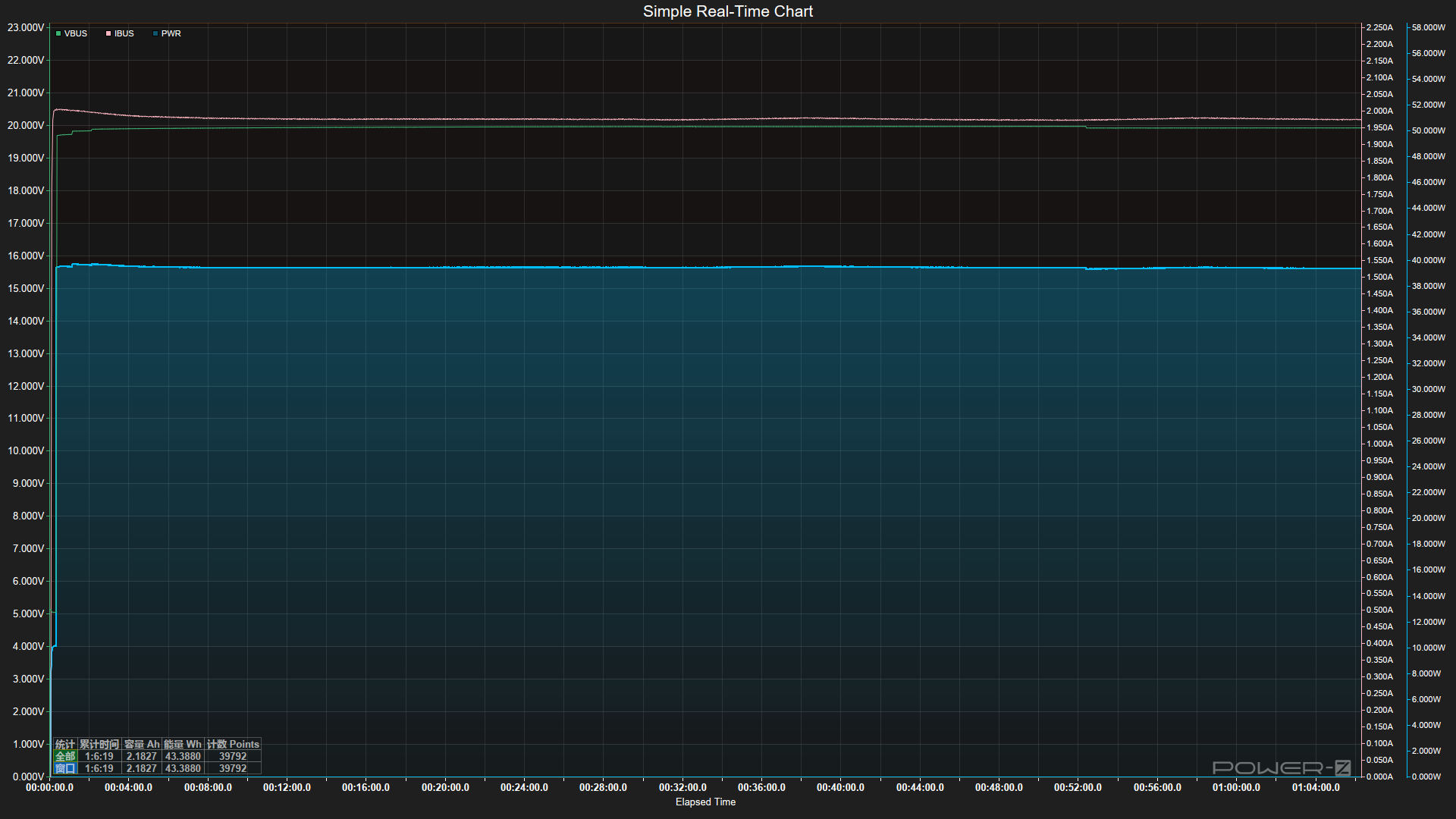Screen dimensions: 1456x819
Task: Click the 00:32:00.0 time axis marker
Action: pos(682,787)
